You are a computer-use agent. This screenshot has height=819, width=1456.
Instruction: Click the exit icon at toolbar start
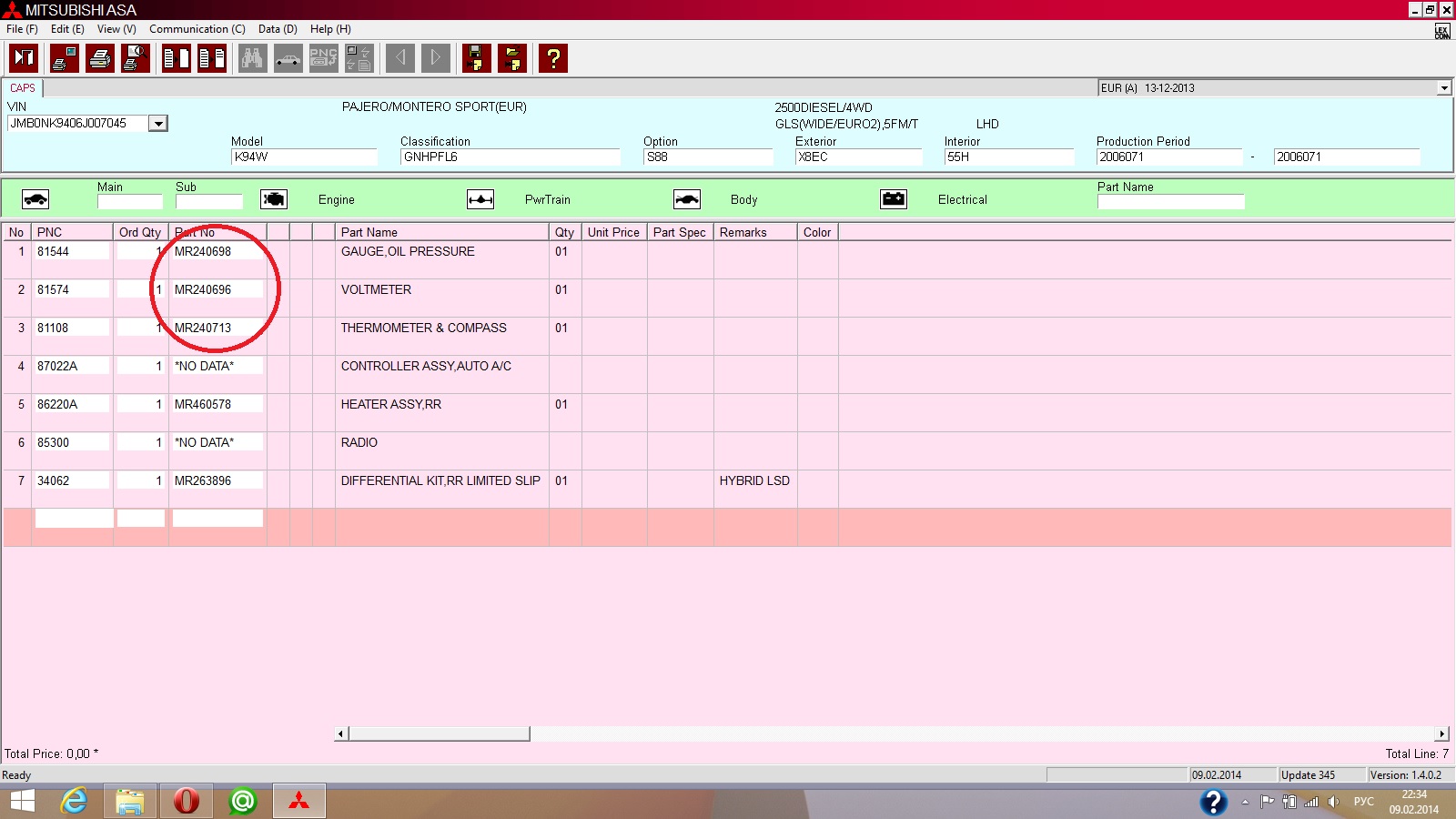click(x=24, y=58)
